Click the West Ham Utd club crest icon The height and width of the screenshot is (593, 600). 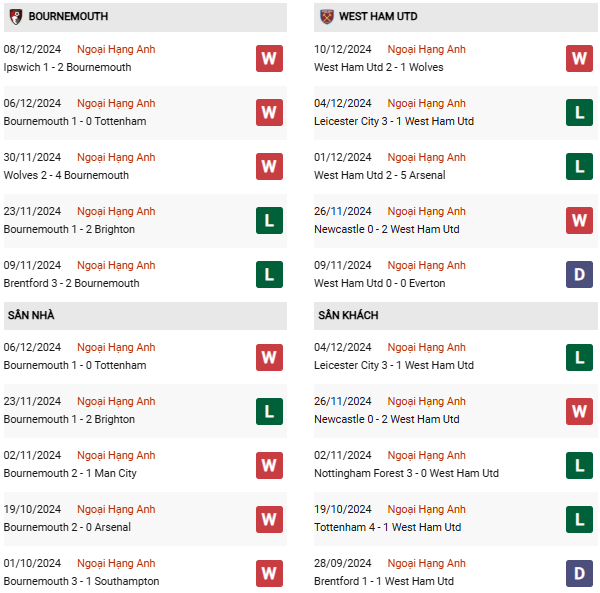(x=327, y=17)
